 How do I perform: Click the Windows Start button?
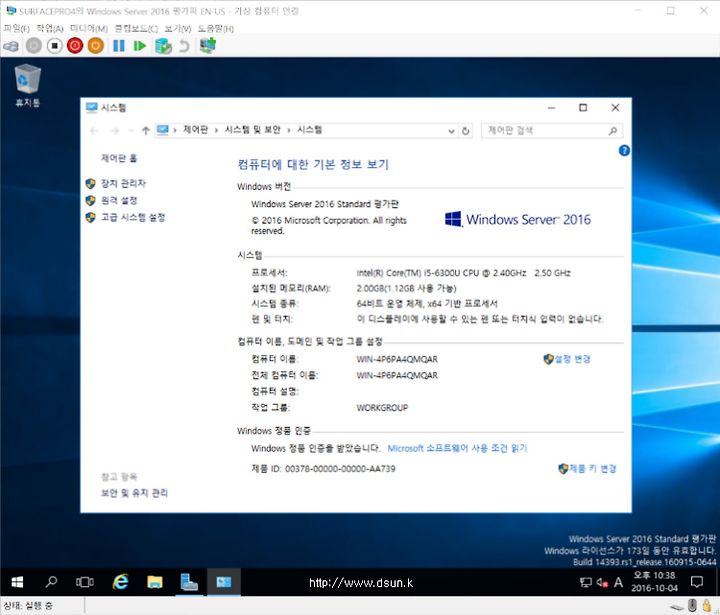17,582
